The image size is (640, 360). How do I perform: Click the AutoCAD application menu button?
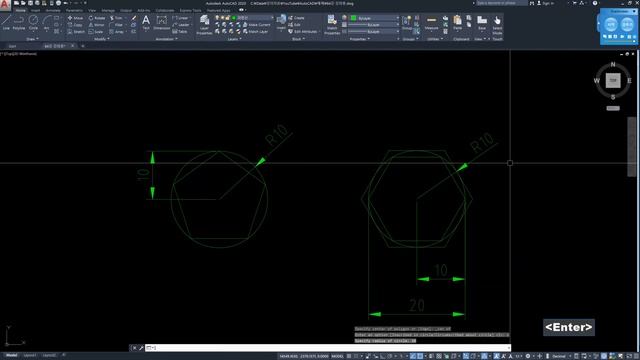tap(5, 5)
